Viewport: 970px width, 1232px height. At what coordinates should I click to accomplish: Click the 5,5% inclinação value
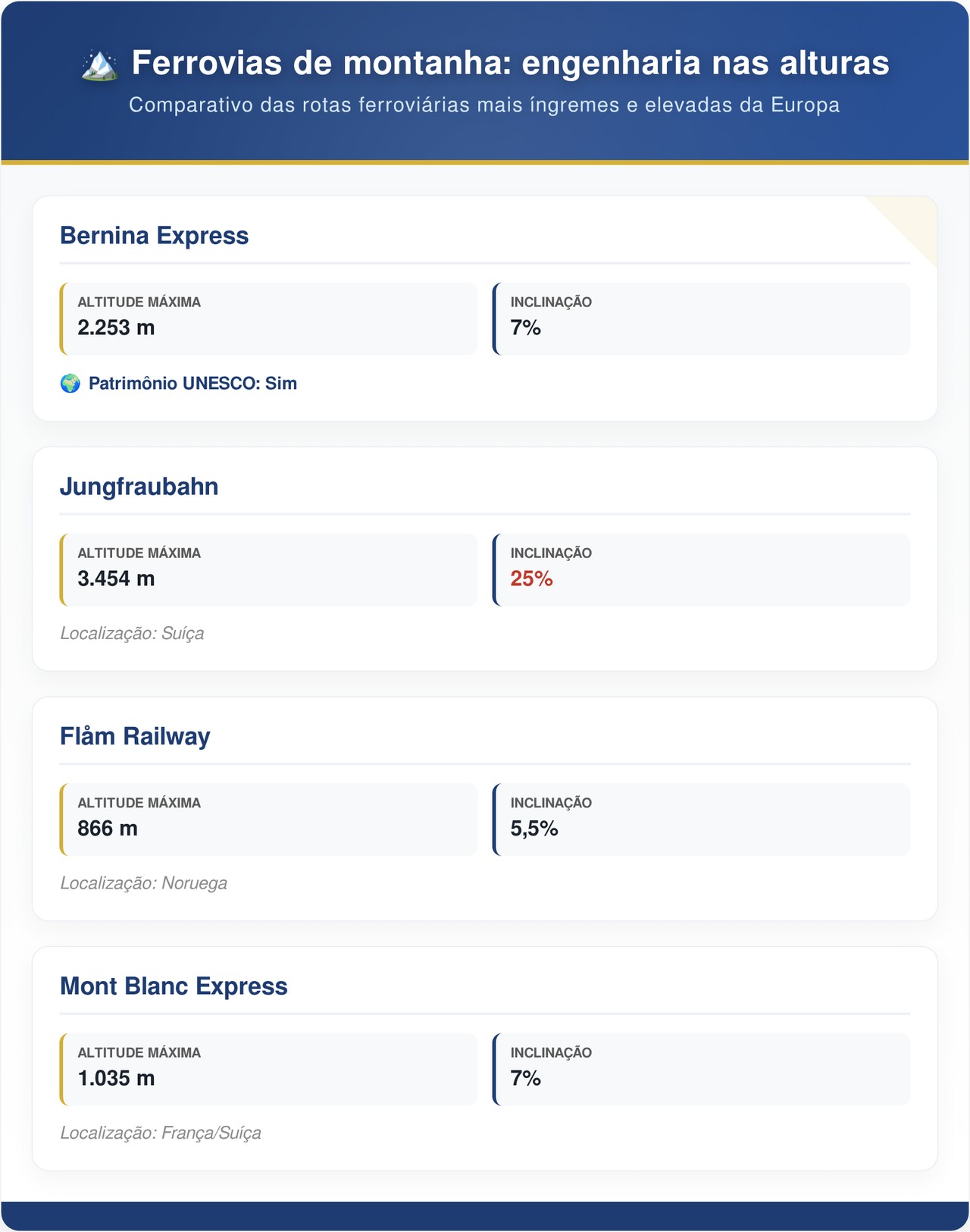[534, 829]
